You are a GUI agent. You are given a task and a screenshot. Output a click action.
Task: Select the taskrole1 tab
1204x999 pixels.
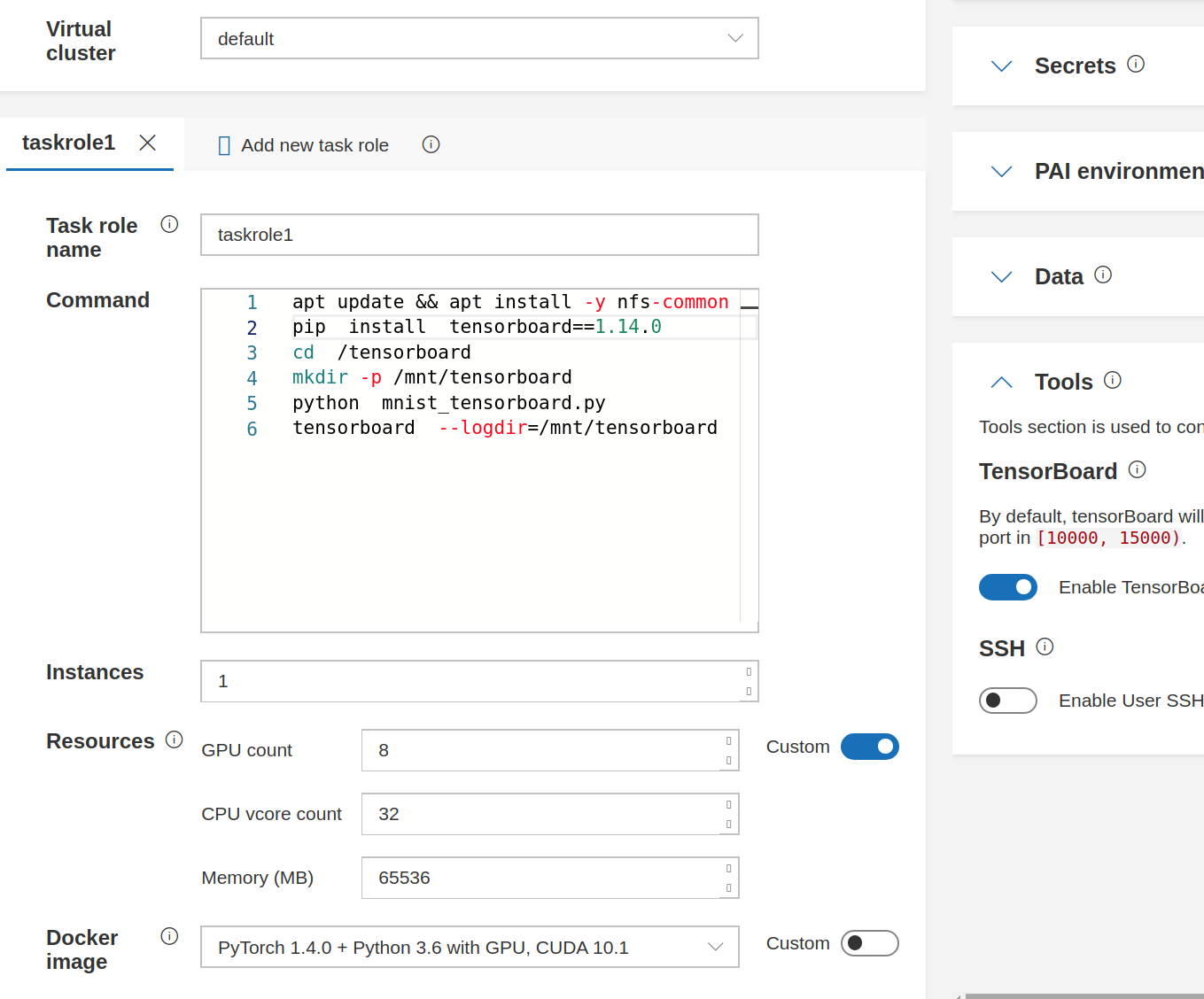pos(68,143)
